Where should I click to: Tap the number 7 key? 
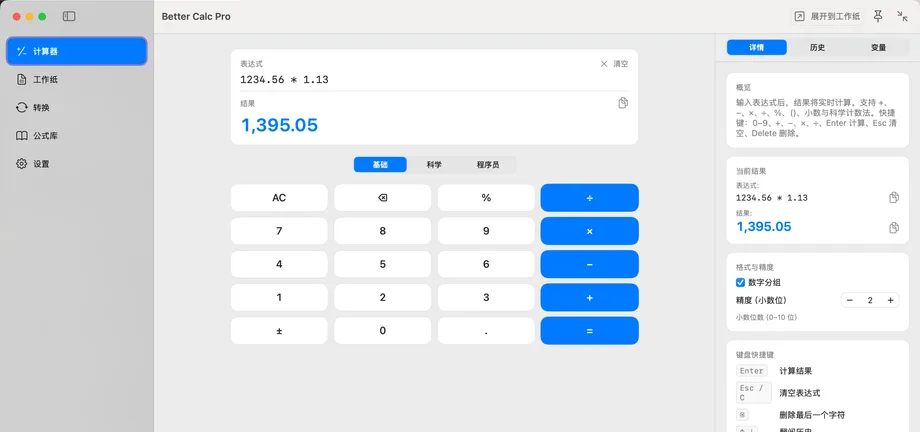(x=279, y=231)
